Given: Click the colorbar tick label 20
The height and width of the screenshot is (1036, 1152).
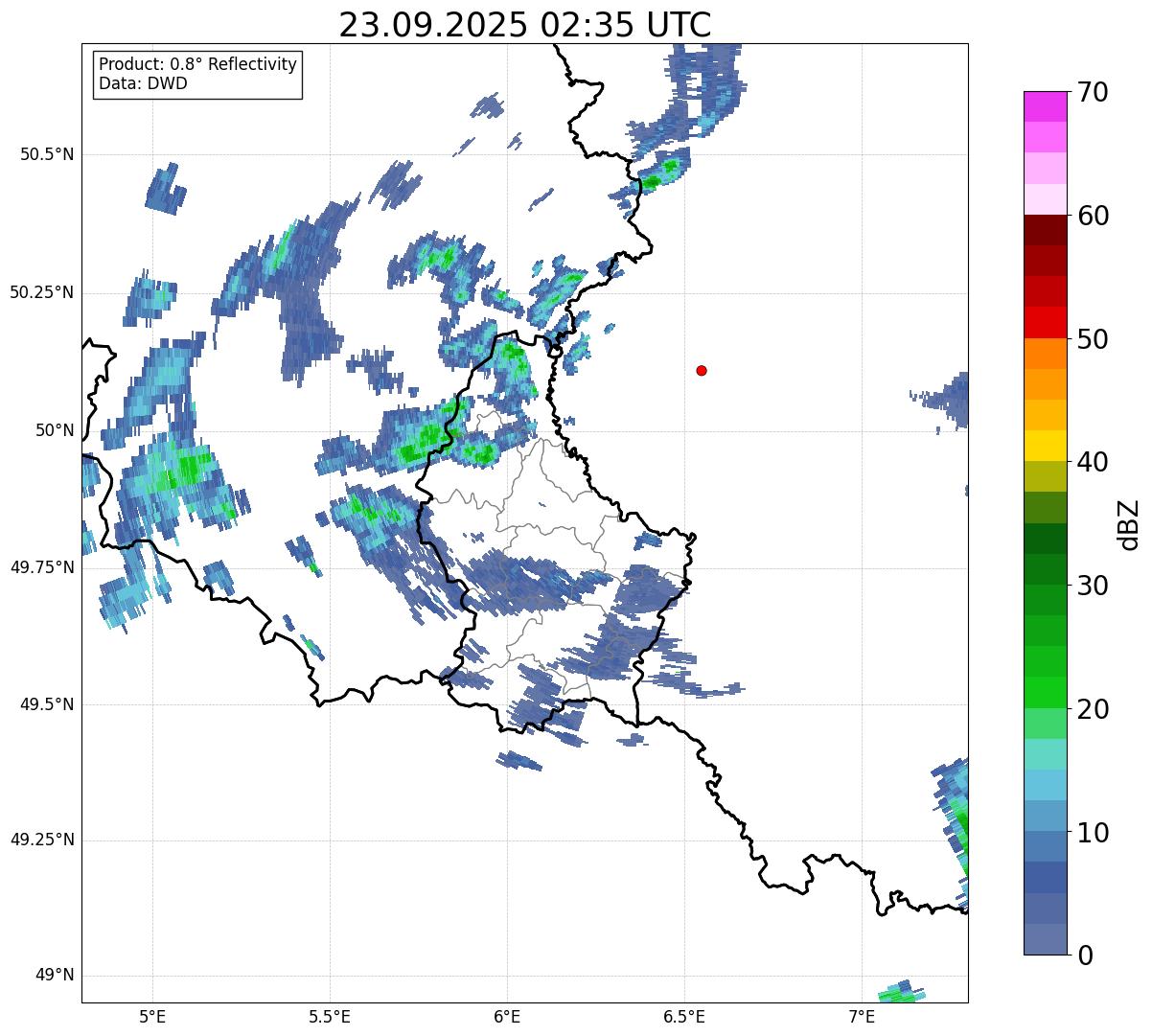Looking at the screenshot, I should point(1092,709).
